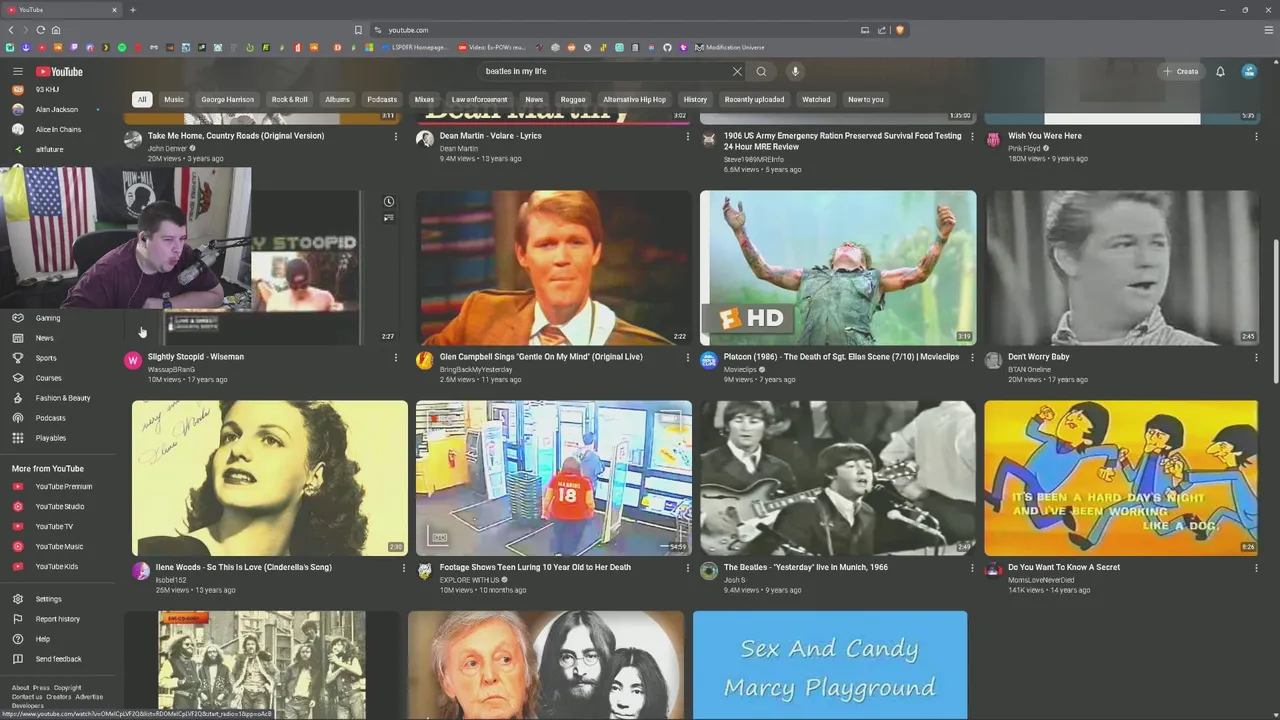Play the Sex And Candy thumbnail
The height and width of the screenshot is (720, 1280).
[x=830, y=665]
